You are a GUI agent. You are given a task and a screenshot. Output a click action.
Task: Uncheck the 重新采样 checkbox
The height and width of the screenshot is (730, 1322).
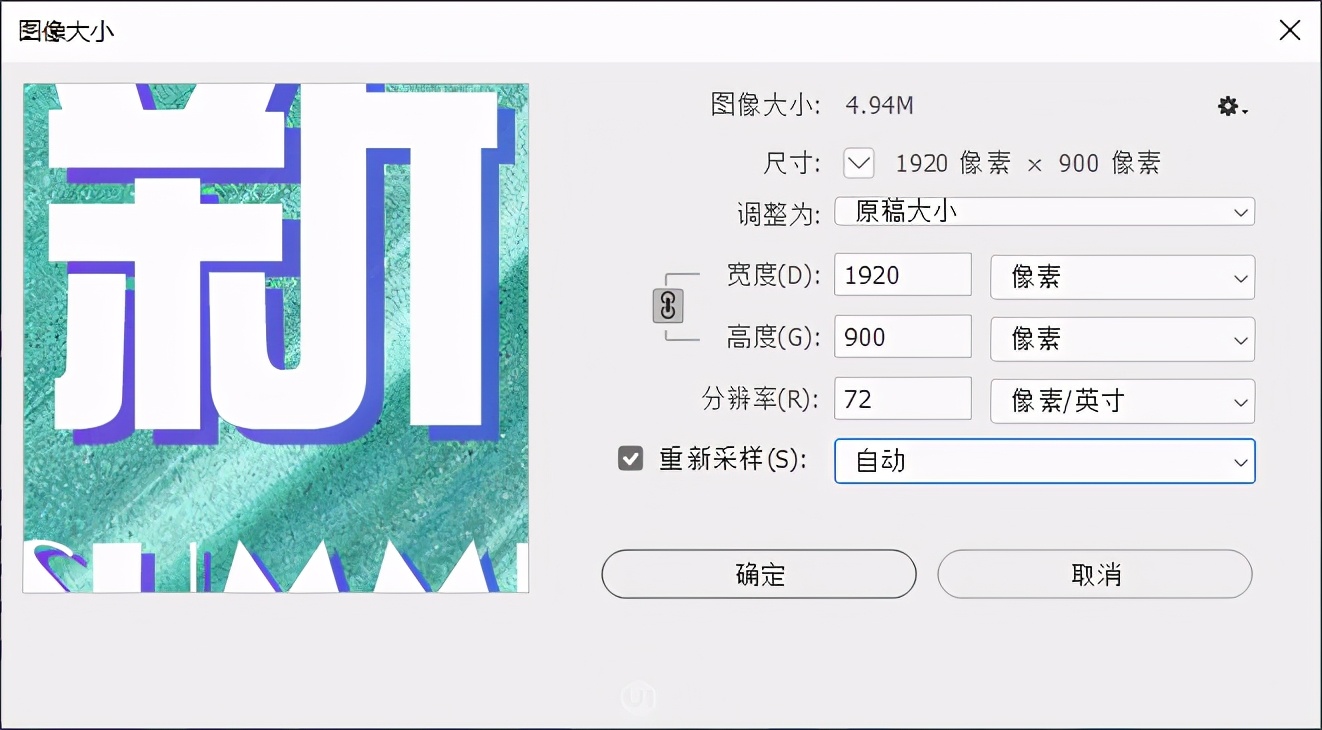tap(630, 459)
